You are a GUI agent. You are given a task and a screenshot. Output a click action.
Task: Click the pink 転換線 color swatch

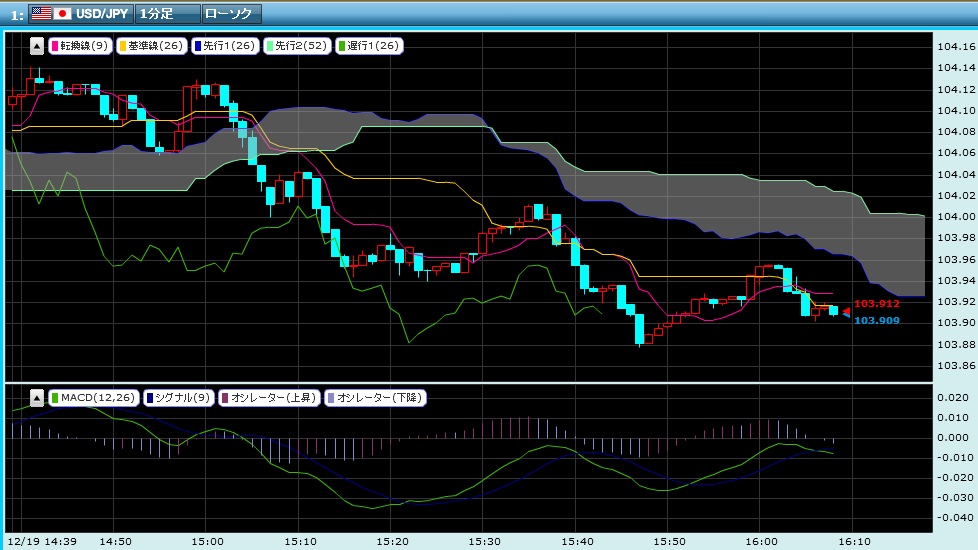click(55, 46)
